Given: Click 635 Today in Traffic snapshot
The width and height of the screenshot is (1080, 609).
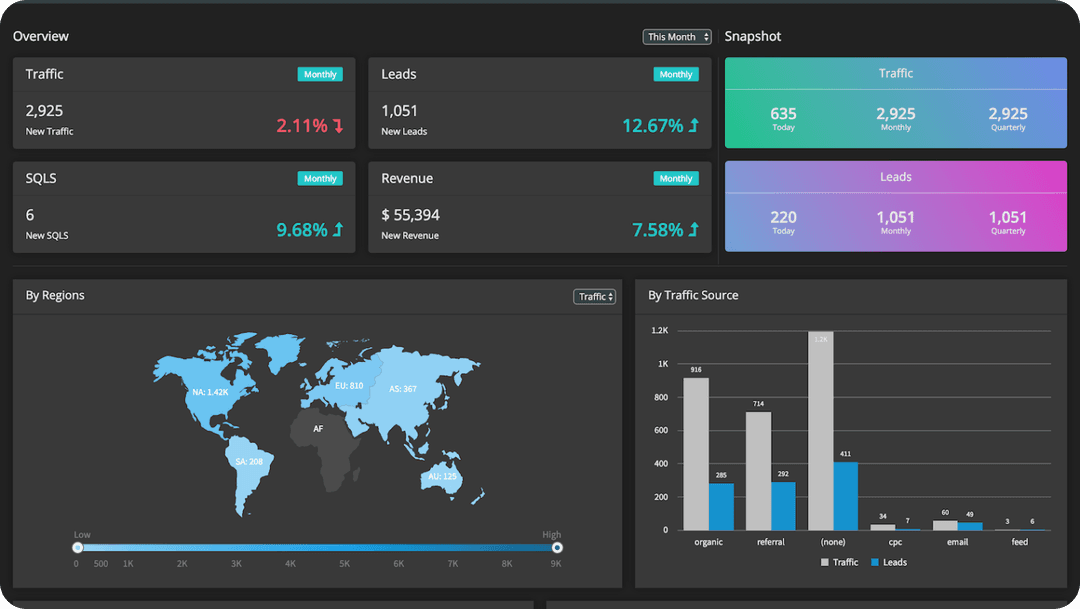Looking at the screenshot, I should [x=783, y=118].
